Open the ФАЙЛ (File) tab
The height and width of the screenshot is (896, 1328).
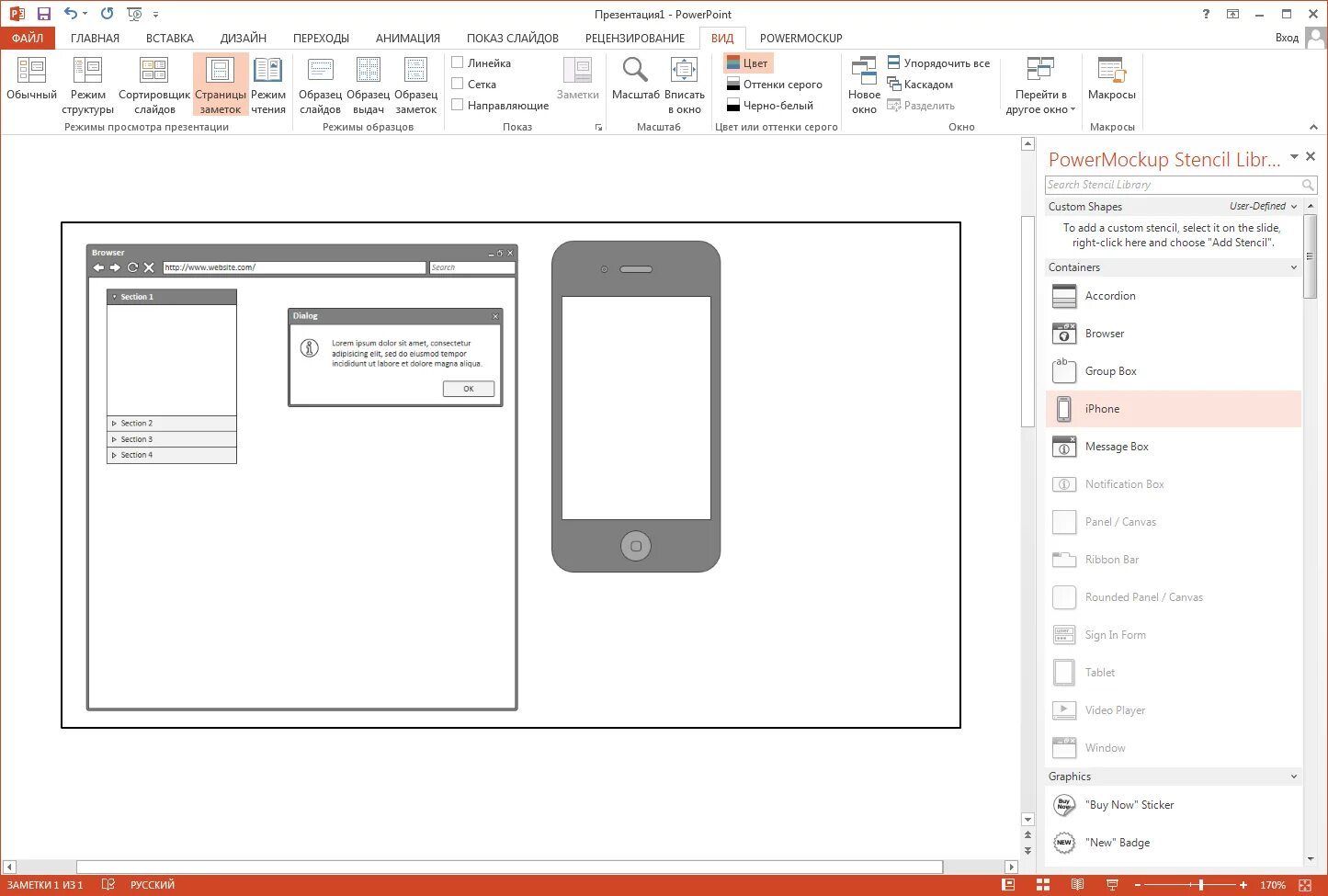coord(28,38)
